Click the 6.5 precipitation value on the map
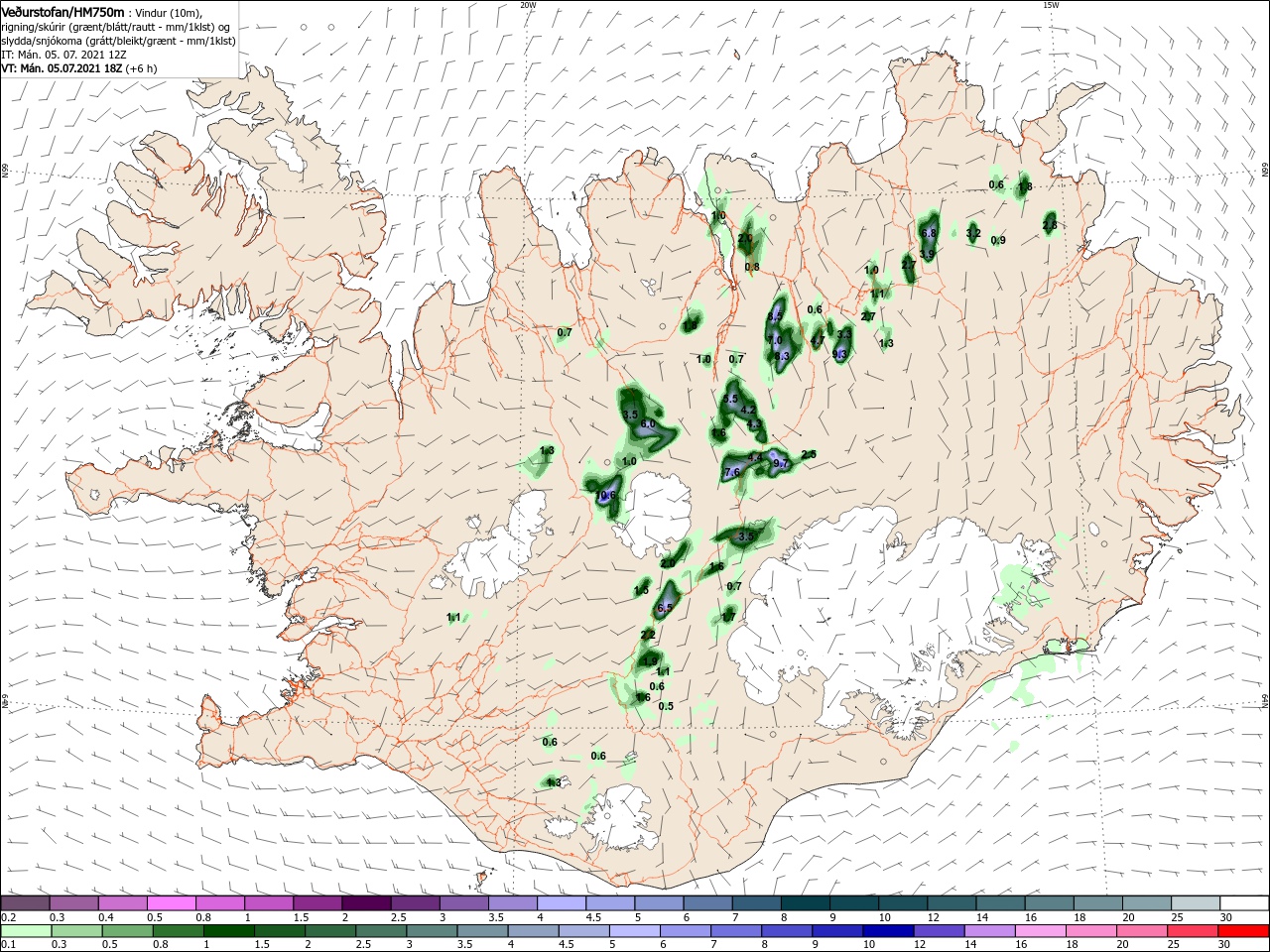The height and width of the screenshot is (952, 1270). tap(665, 608)
